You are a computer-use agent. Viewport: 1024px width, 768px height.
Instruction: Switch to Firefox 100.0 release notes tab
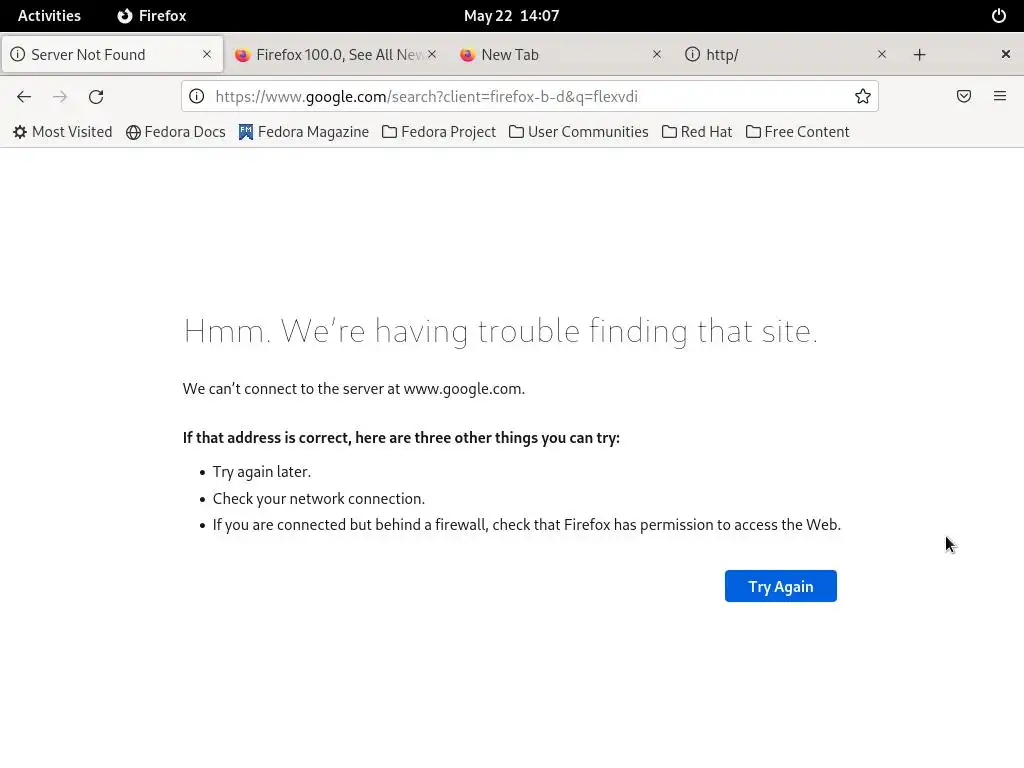pos(337,54)
